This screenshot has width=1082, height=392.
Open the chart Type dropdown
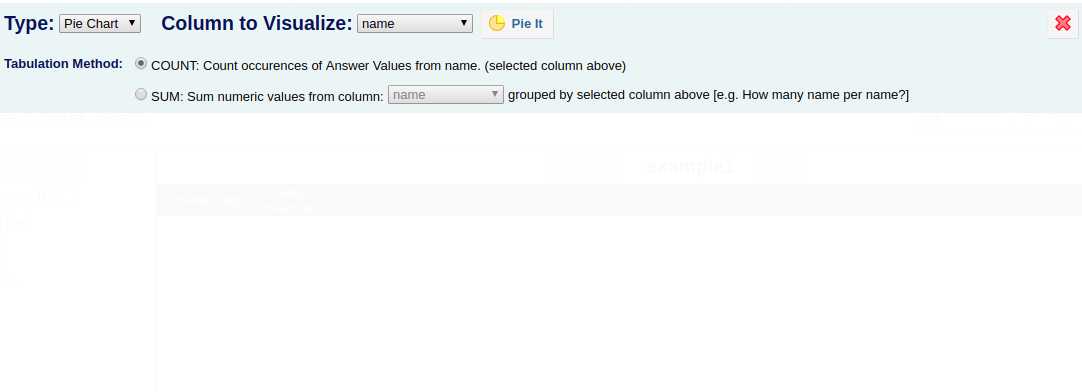[x=100, y=23]
